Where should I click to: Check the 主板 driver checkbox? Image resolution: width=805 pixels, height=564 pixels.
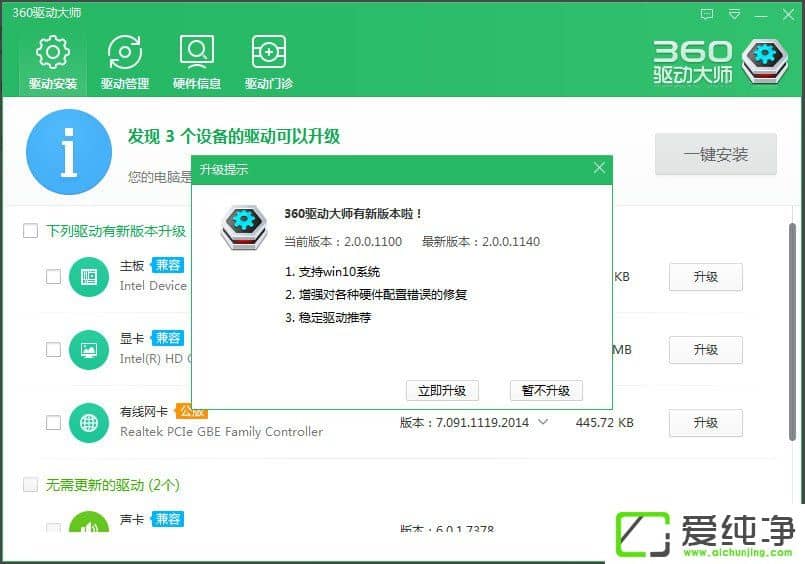pyautogui.click(x=53, y=277)
